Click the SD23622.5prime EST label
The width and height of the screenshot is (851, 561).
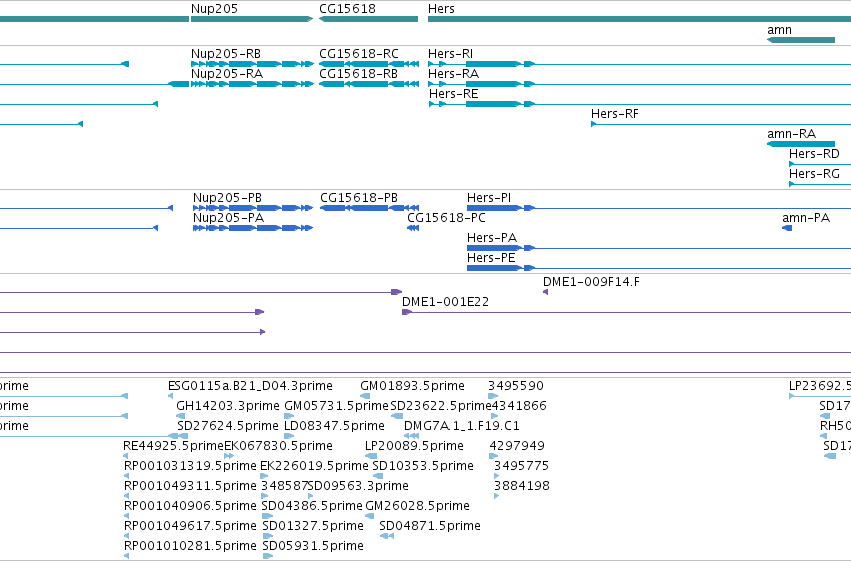point(441,406)
